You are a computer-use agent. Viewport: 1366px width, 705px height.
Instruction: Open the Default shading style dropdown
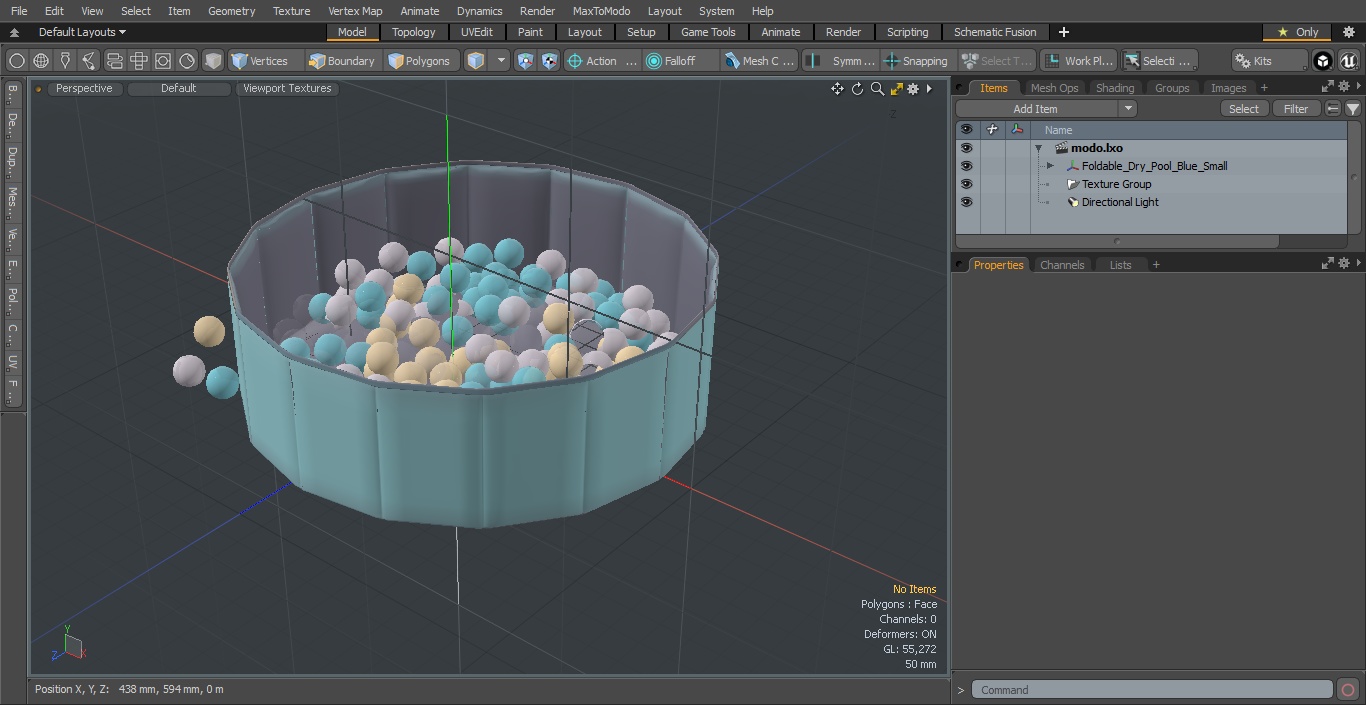(179, 88)
